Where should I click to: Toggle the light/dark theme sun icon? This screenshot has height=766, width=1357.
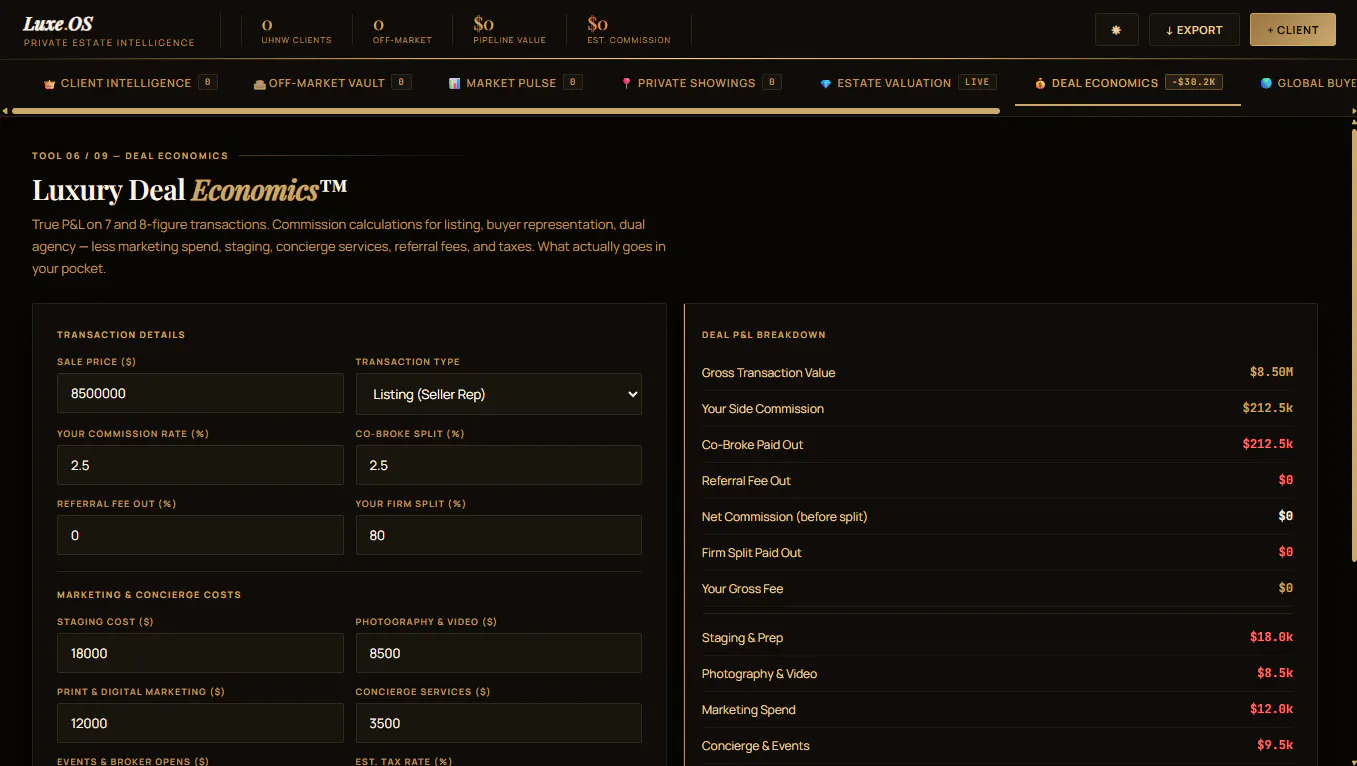pos(1117,30)
